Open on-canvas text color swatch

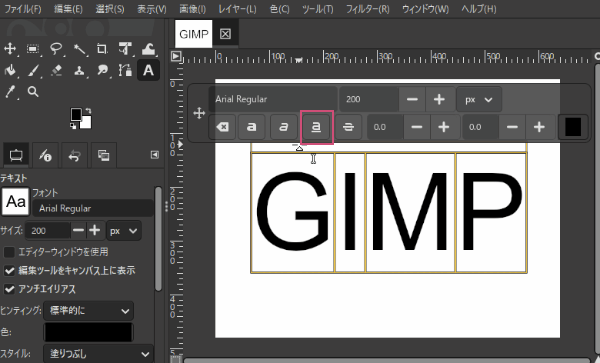pos(573,127)
